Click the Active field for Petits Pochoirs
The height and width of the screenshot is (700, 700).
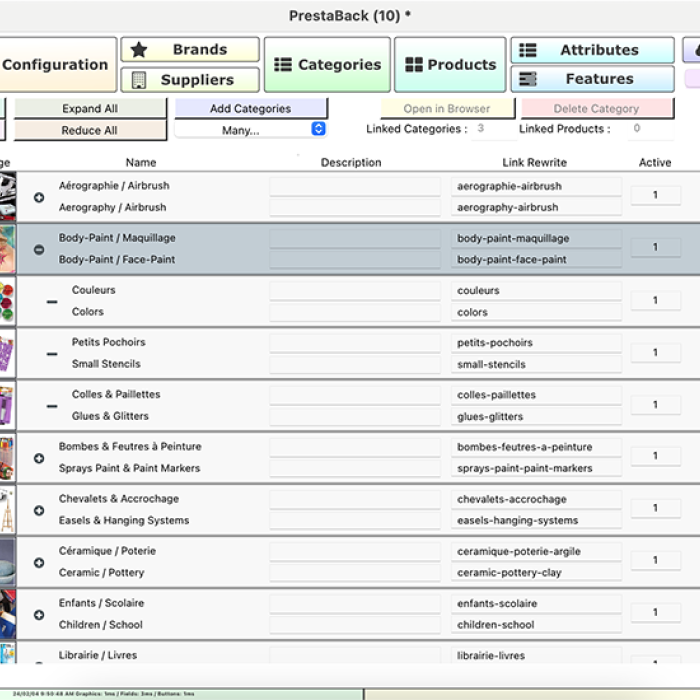[x=655, y=352]
